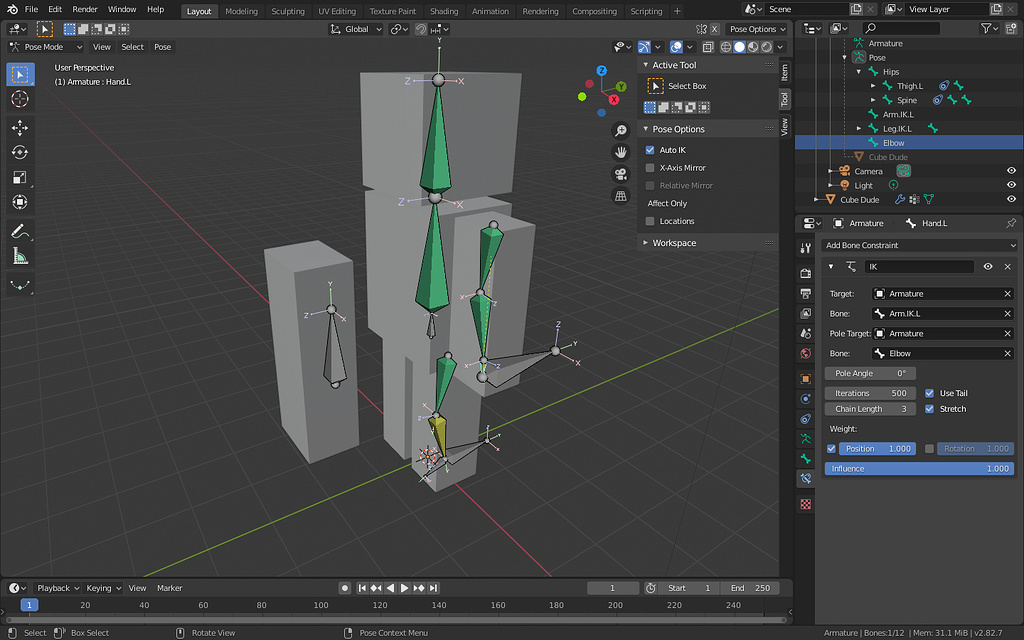Switch to the Scripting workspace tab
The image size is (1024, 640).
pyautogui.click(x=646, y=11)
